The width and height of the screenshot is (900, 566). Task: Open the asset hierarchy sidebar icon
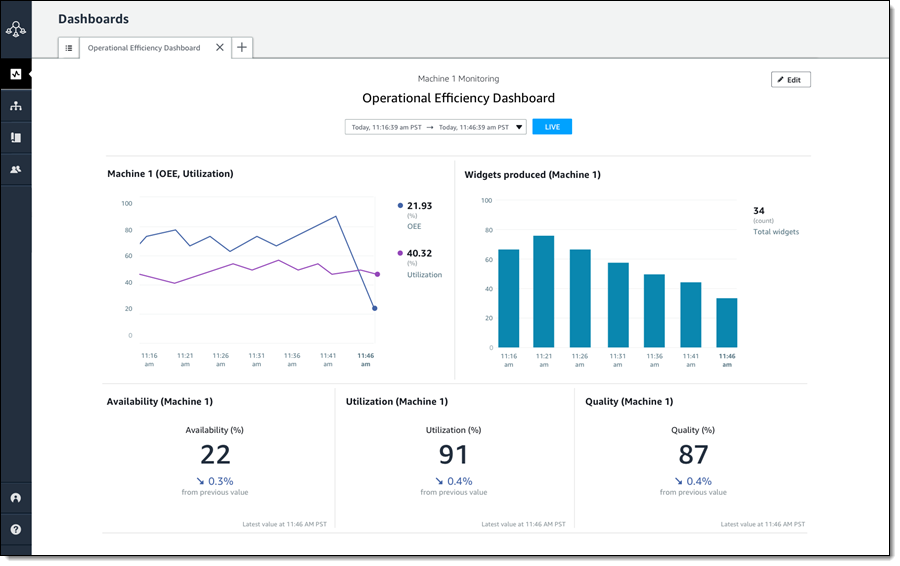pos(16,106)
